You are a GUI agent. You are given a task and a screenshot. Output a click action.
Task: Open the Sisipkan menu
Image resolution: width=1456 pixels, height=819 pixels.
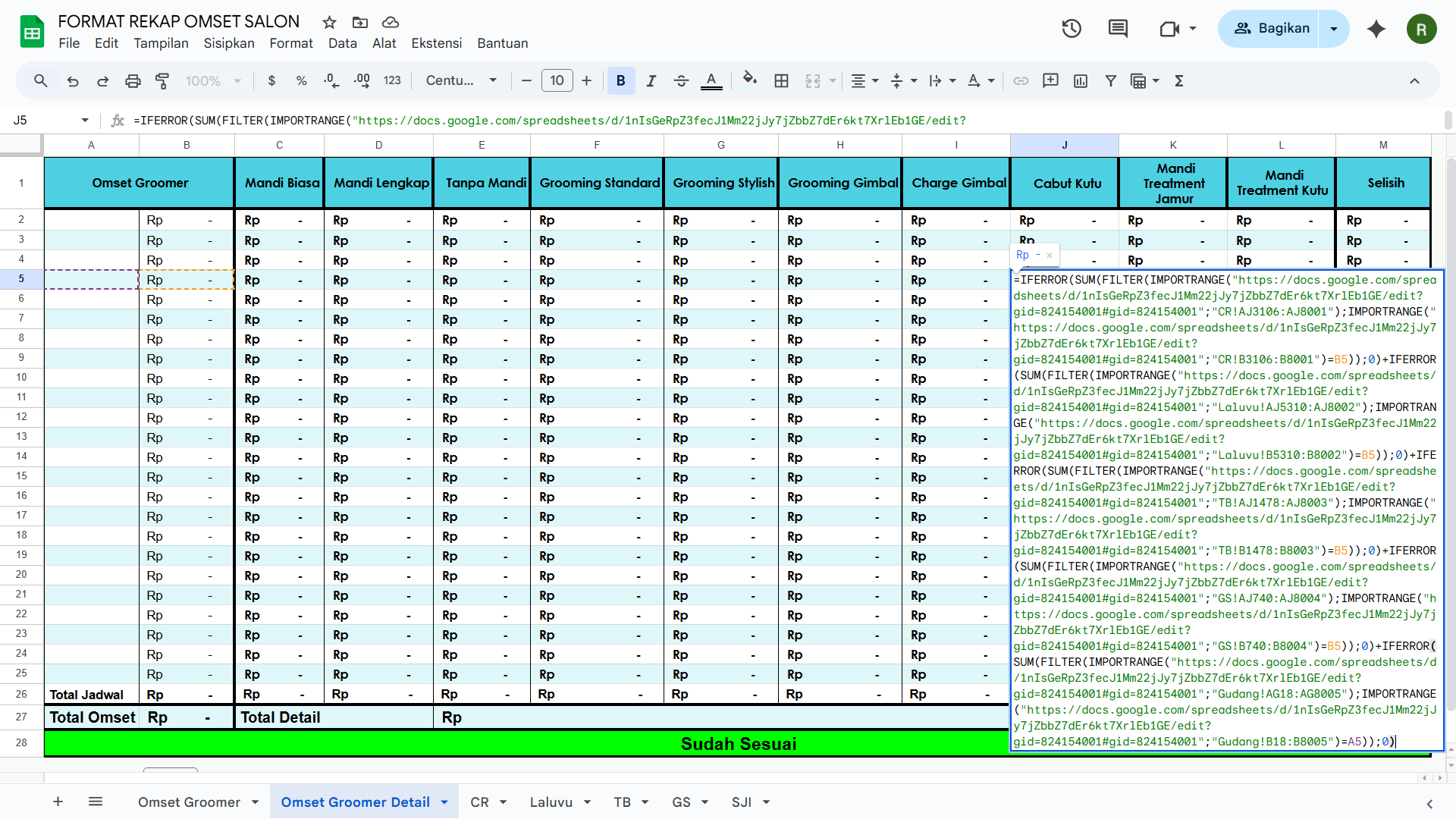[228, 43]
